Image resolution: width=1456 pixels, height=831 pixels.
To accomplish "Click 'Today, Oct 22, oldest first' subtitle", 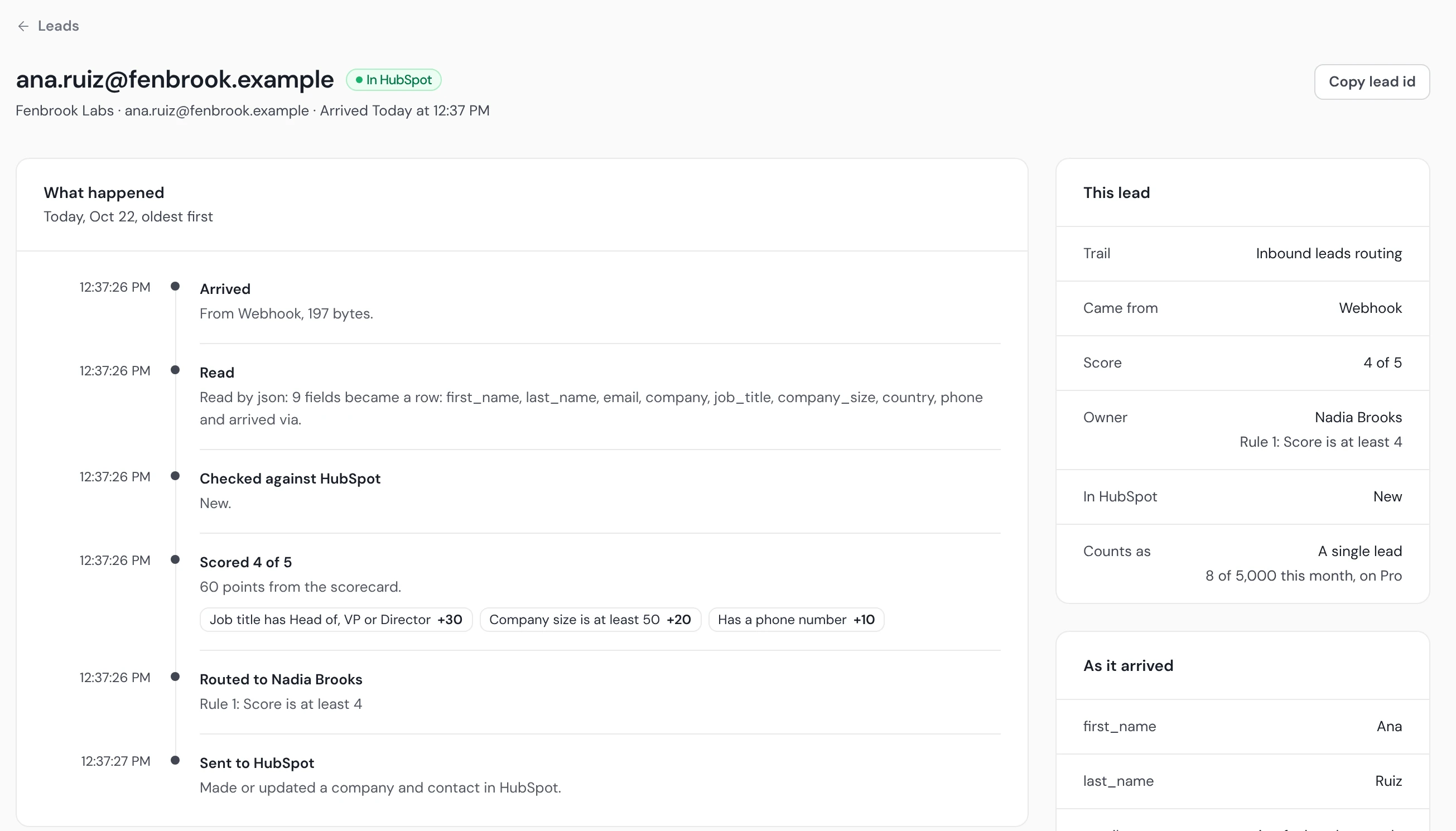I will (x=128, y=217).
